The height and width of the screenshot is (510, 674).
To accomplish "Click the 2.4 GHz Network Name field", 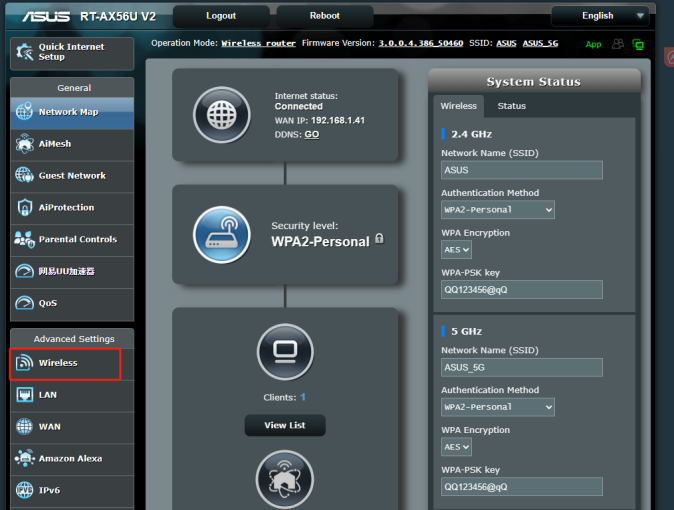I will click(x=522, y=170).
